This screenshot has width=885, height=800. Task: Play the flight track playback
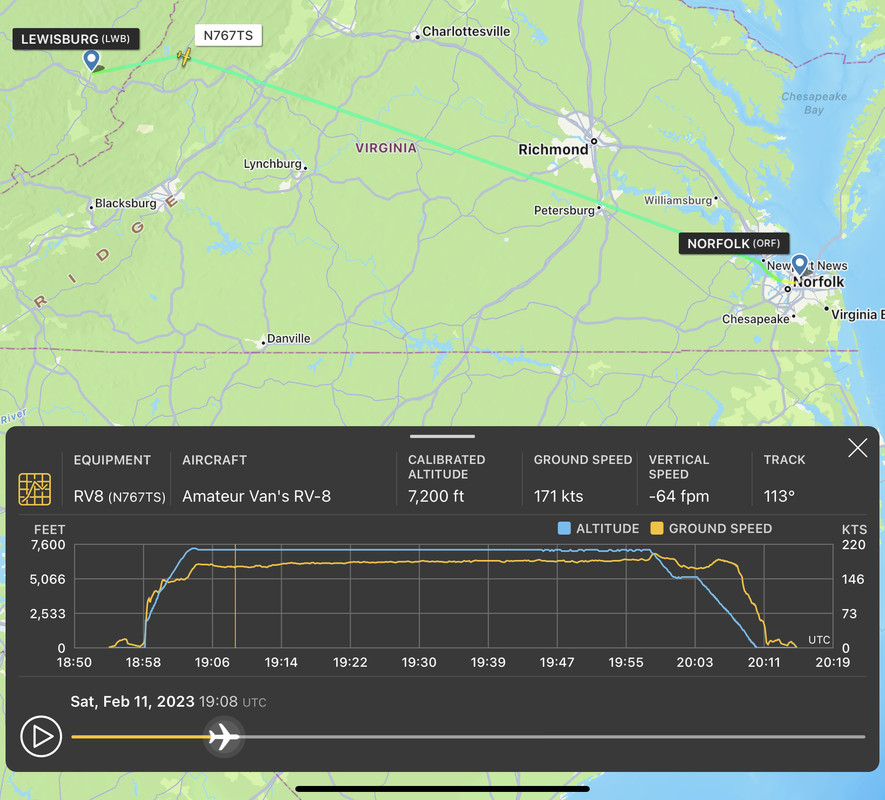(x=41, y=736)
